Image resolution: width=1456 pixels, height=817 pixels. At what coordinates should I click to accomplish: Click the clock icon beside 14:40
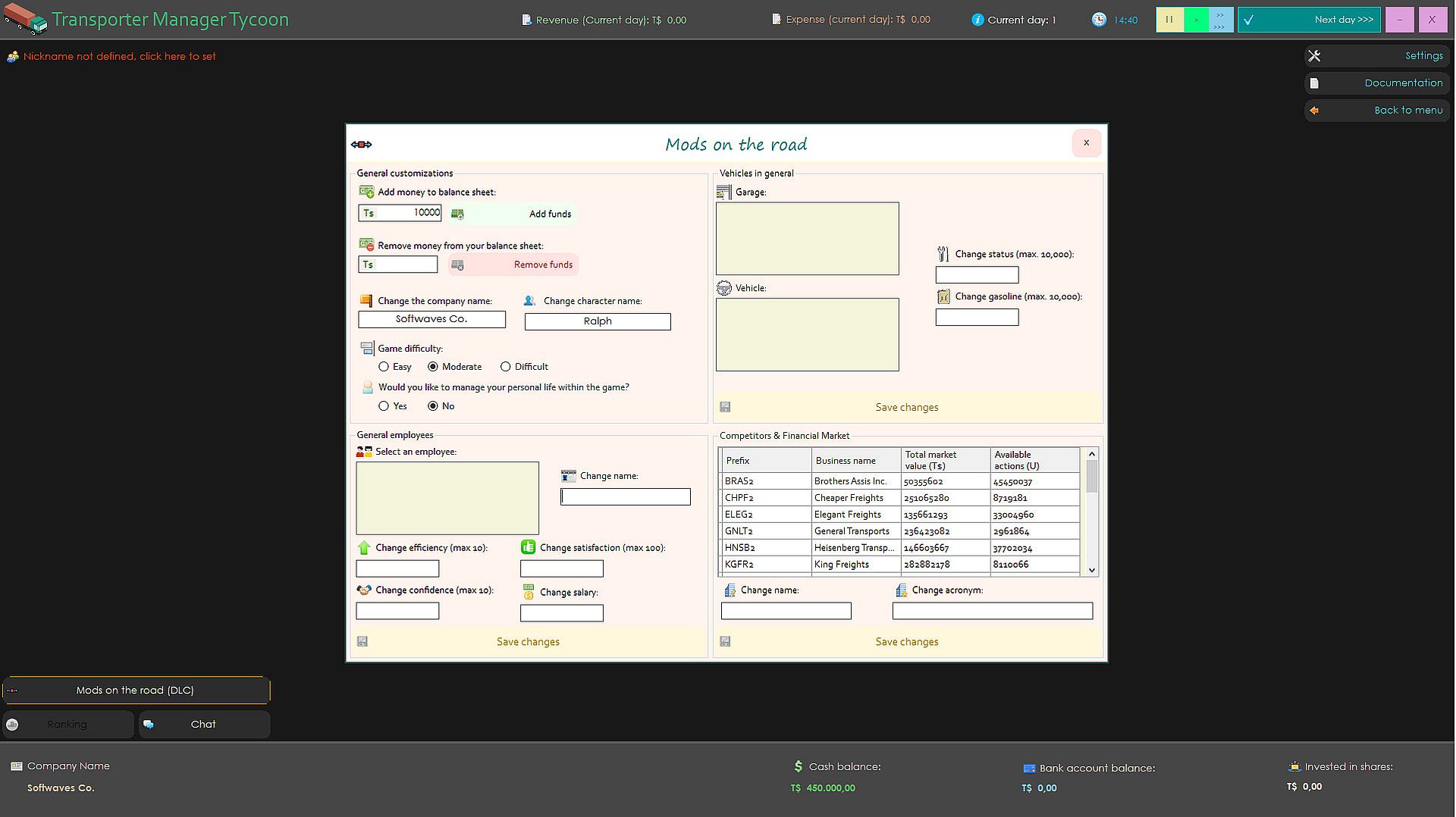coord(1099,20)
